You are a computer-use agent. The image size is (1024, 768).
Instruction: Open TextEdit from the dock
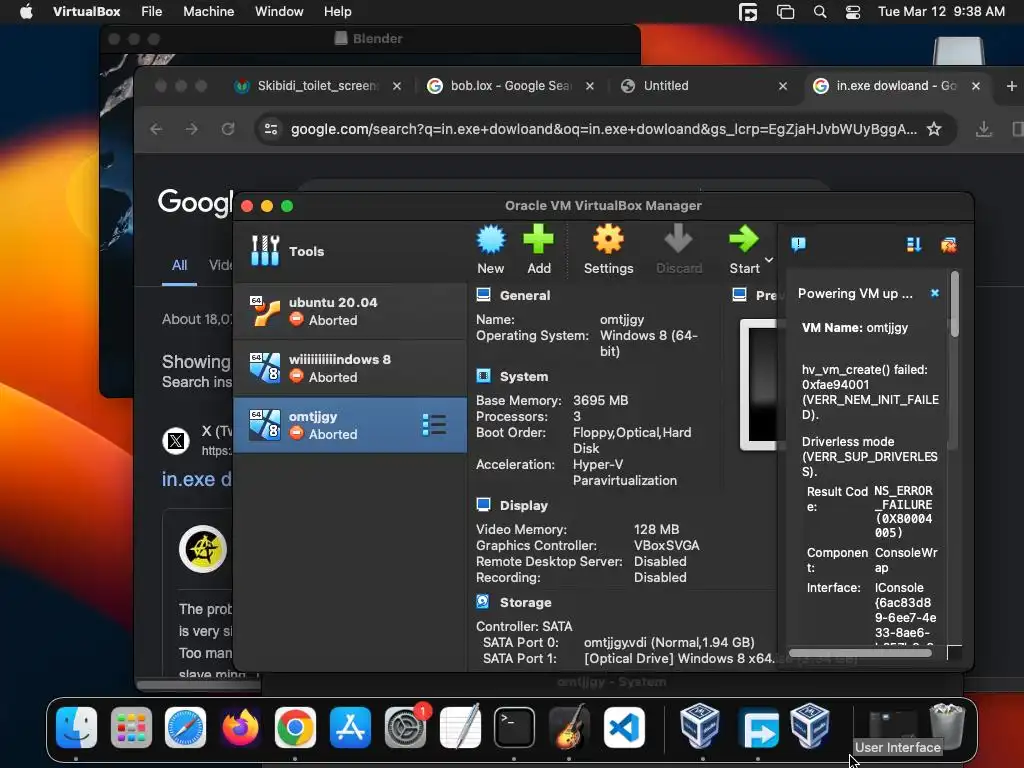[x=460, y=727]
